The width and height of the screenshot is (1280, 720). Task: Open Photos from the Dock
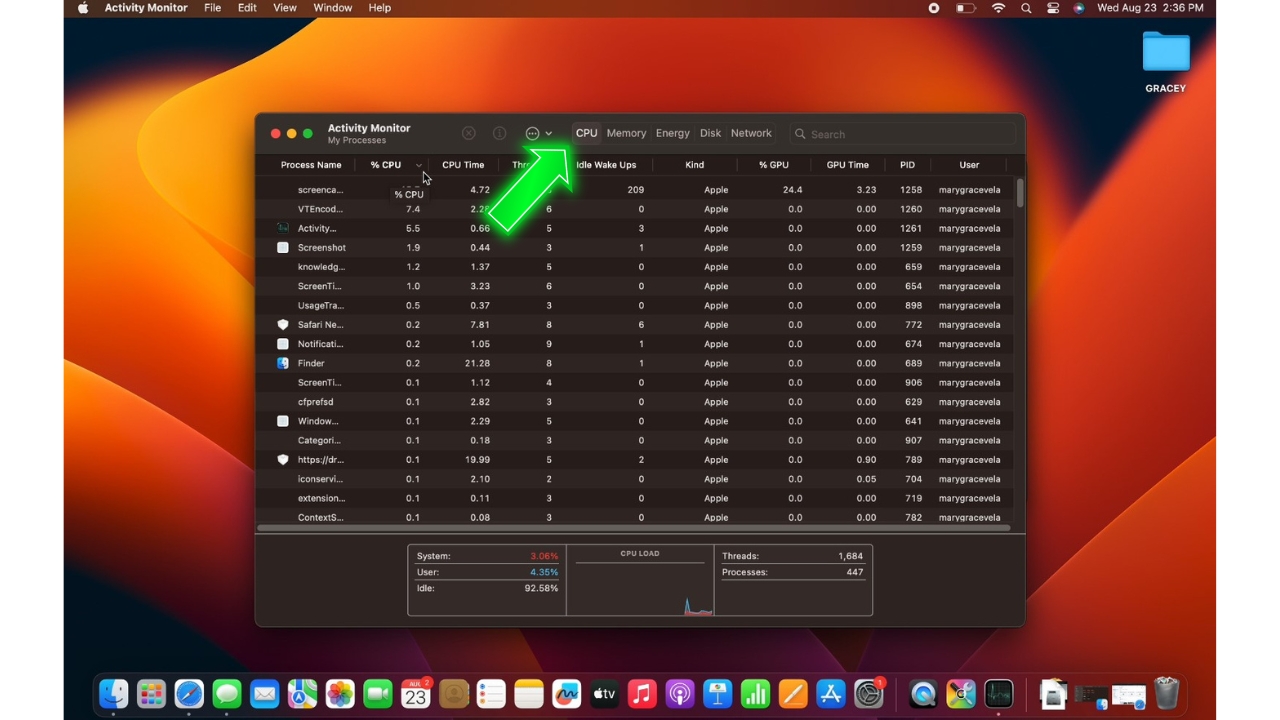tap(340, 693)
